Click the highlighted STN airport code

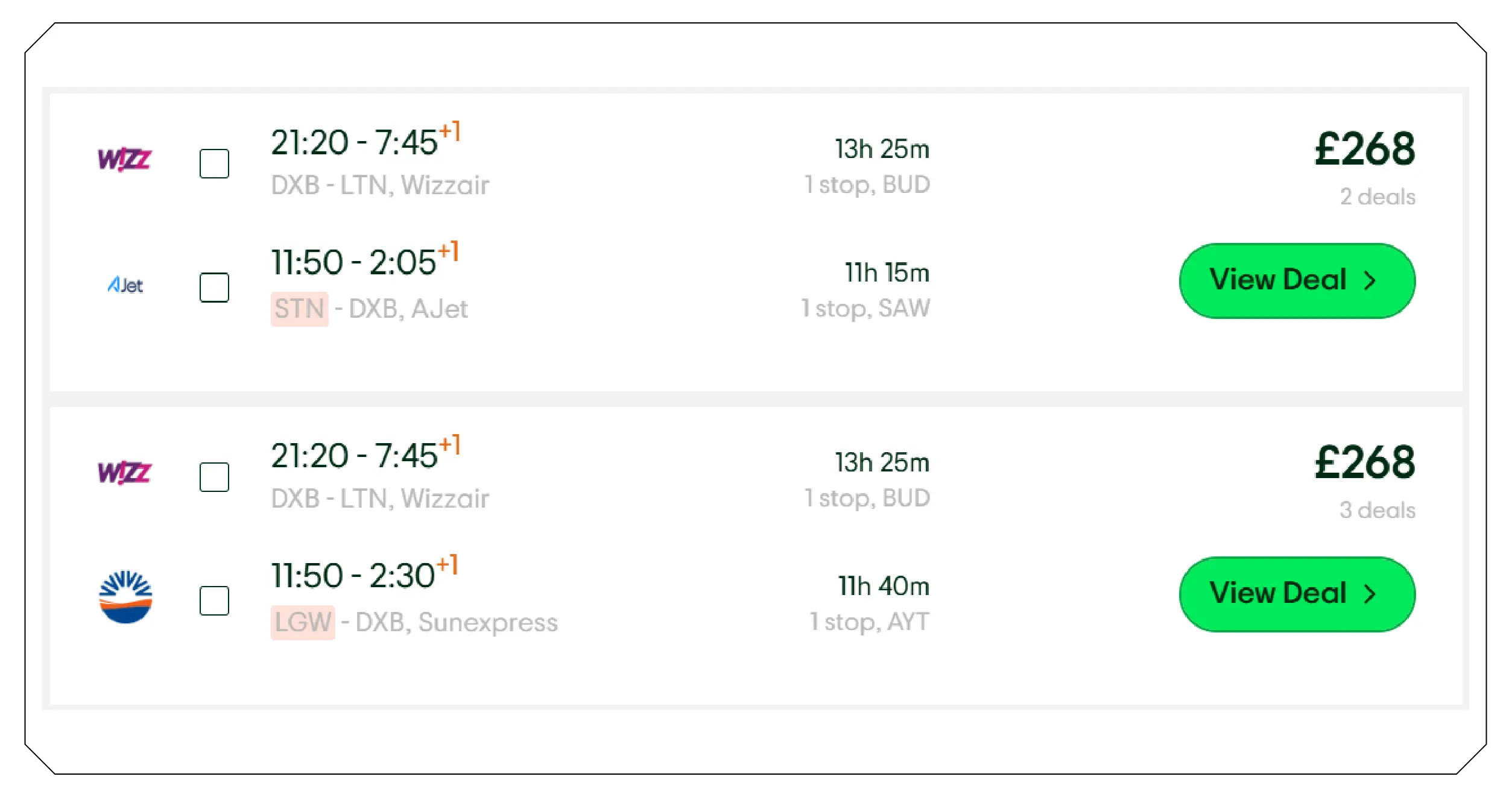(300, 309)
